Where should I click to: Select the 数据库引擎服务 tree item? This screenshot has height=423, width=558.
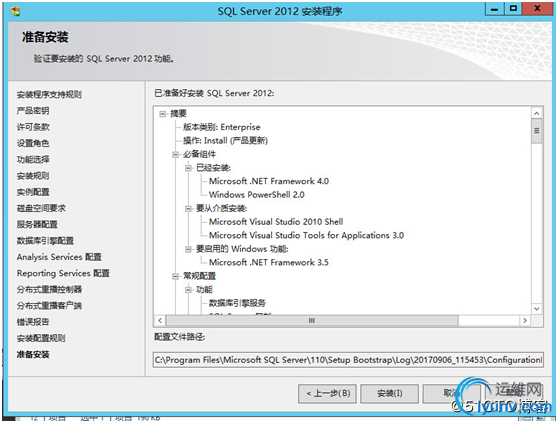pos(237,303)
